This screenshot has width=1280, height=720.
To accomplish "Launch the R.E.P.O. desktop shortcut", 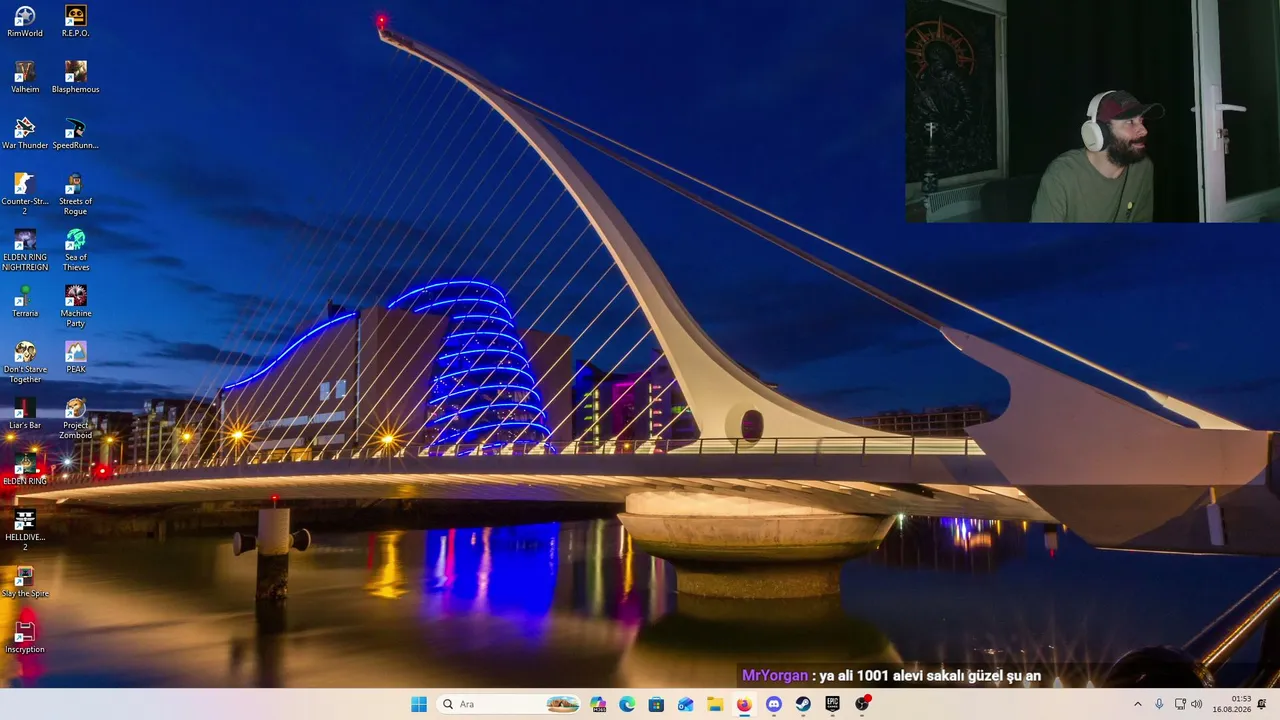I will pyautogui.click(x=75, y=21).
